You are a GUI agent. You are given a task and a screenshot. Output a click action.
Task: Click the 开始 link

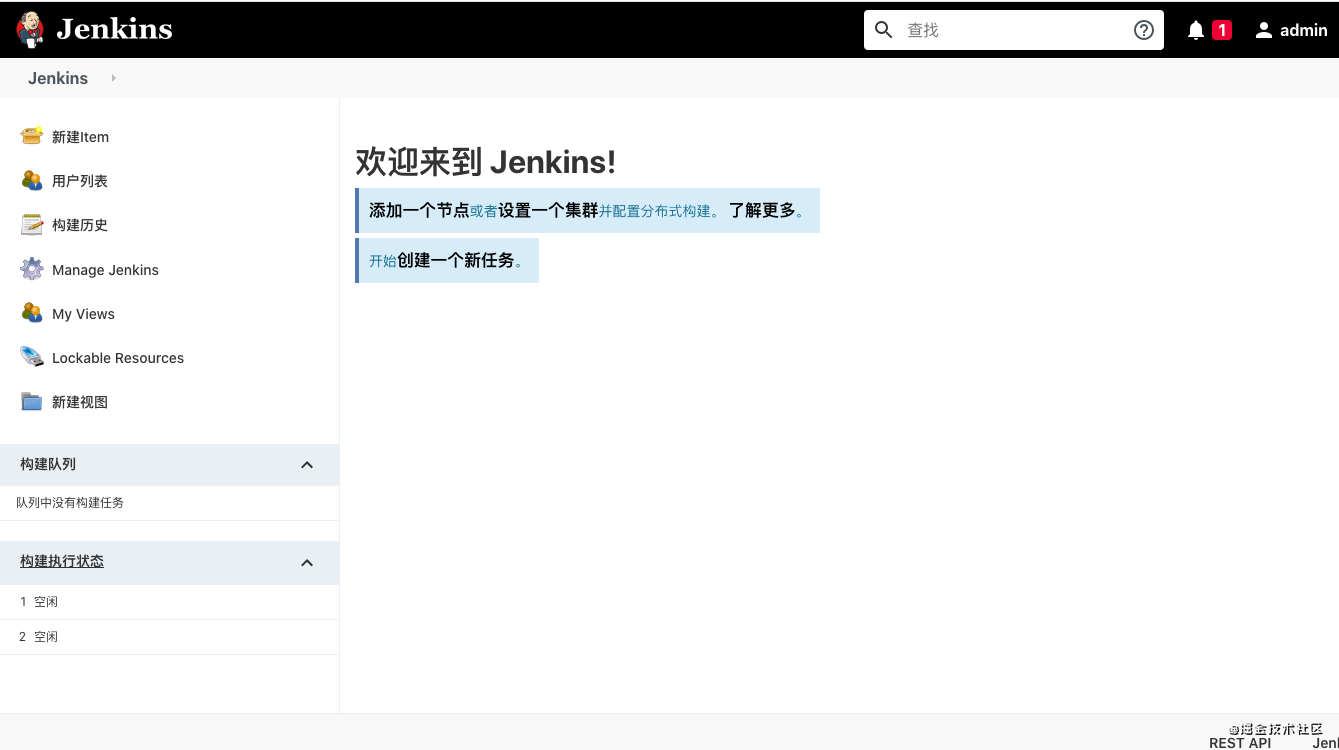click(x=383, y=261)
